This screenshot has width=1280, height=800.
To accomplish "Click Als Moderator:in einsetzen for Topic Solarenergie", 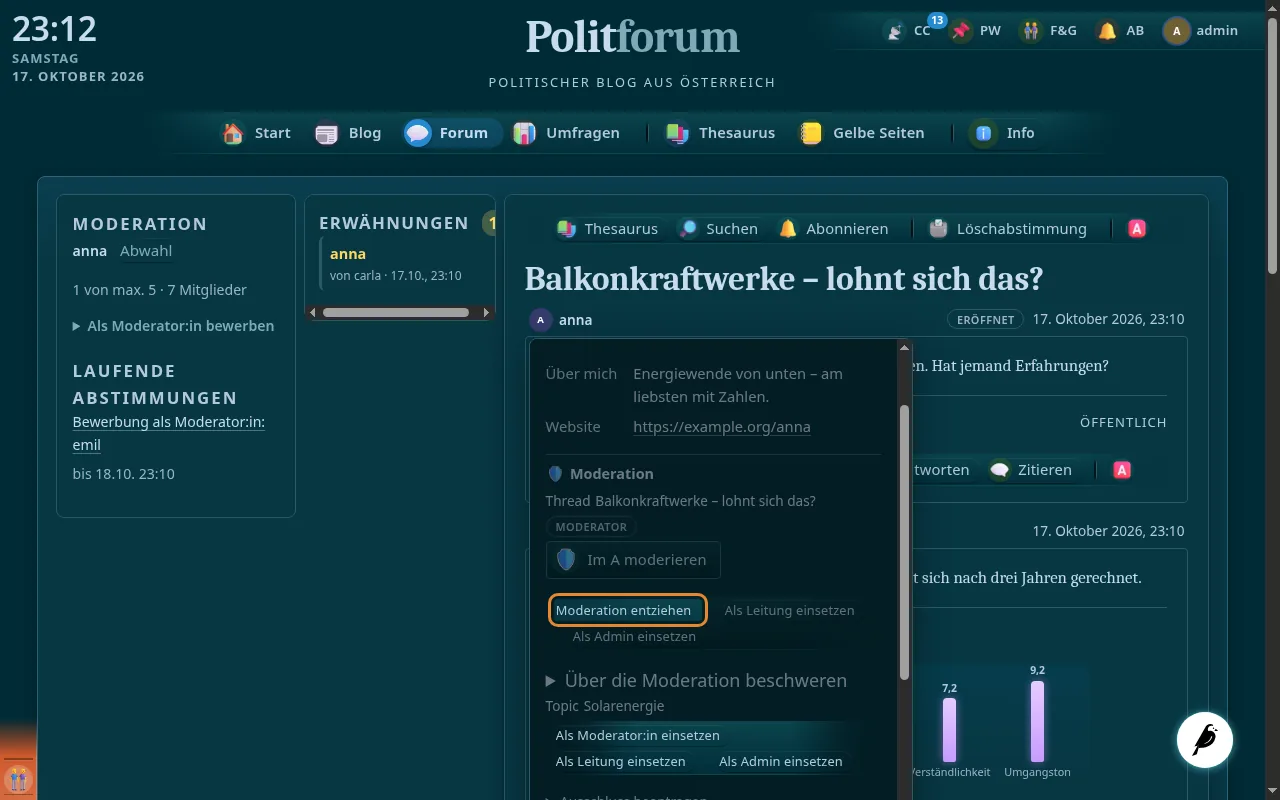I will point(638,735).
